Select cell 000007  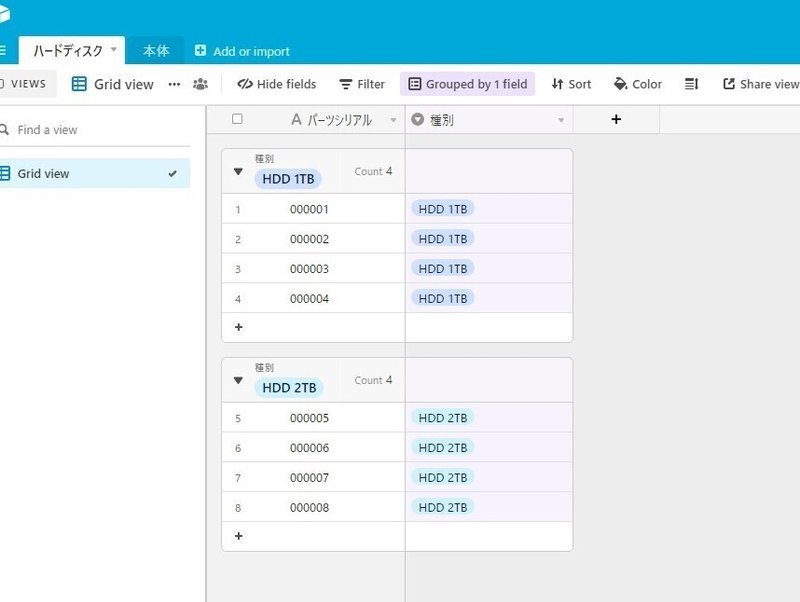coord(309,478)
